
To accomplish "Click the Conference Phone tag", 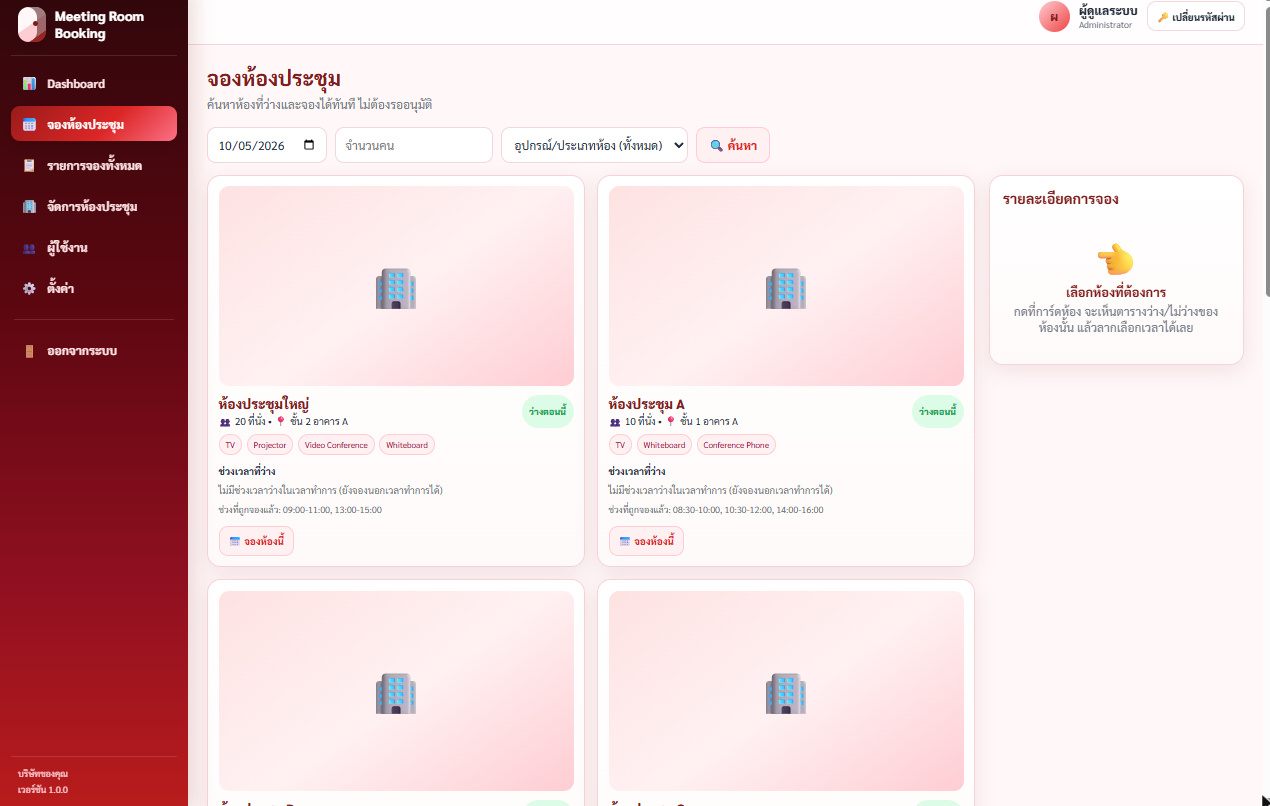I will coord(736,445).
